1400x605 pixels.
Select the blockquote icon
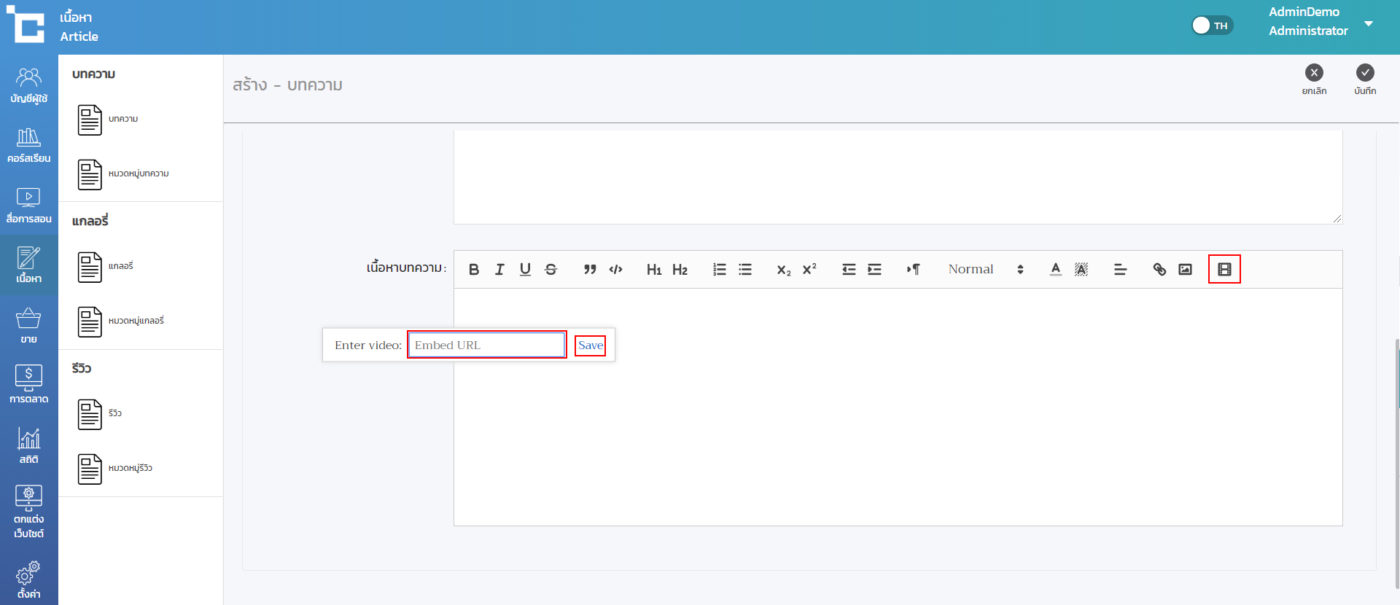click(x=590, y=269)
